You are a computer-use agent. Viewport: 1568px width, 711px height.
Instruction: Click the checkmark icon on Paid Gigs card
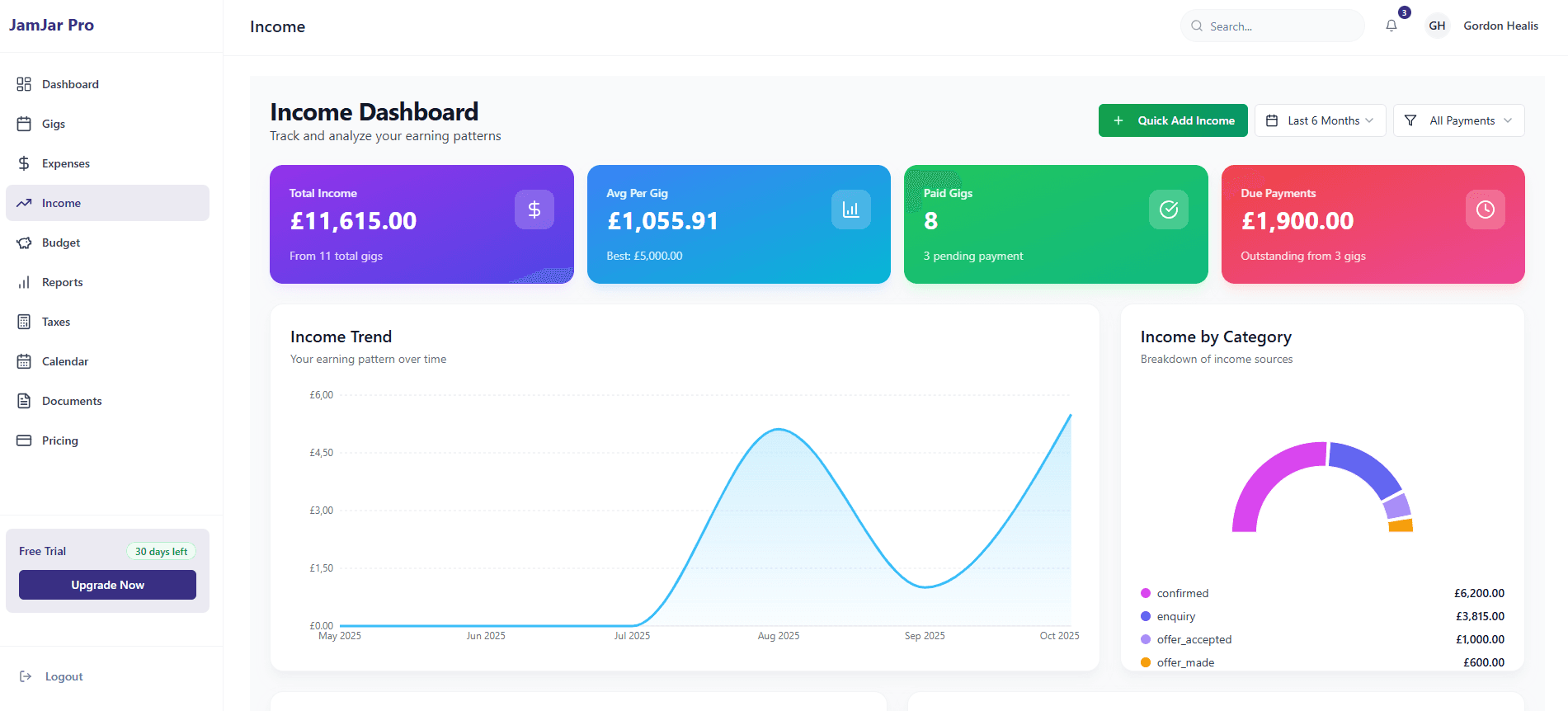pyautogui.click(x=1168, y=210)
